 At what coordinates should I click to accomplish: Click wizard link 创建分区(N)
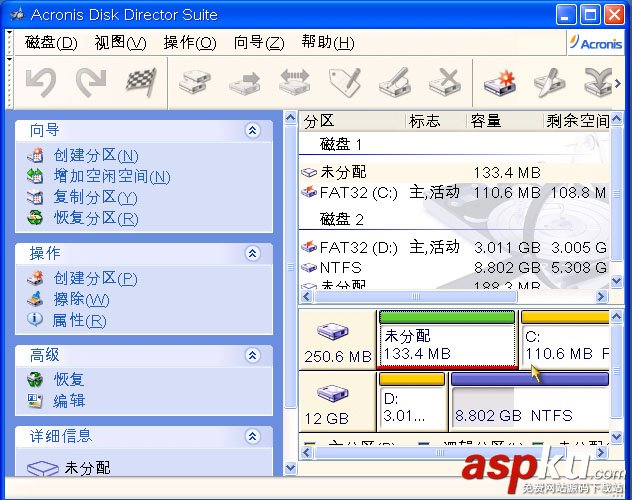[96, 156]
